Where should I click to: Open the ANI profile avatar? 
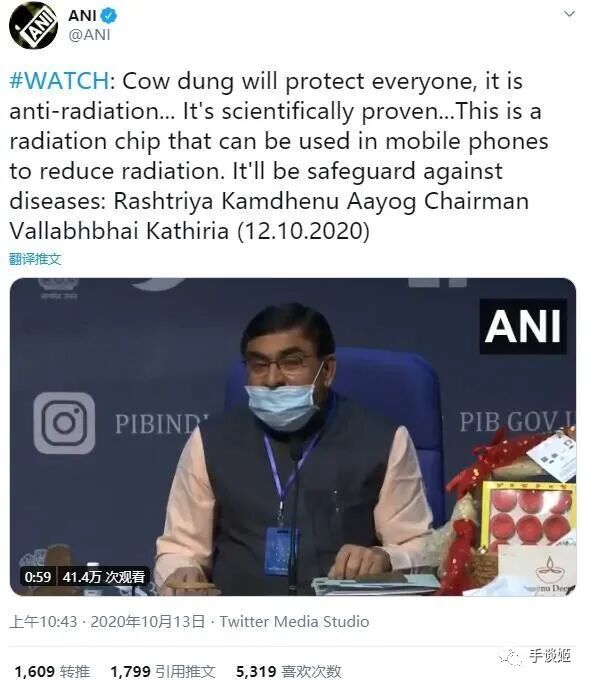(33, 25)
